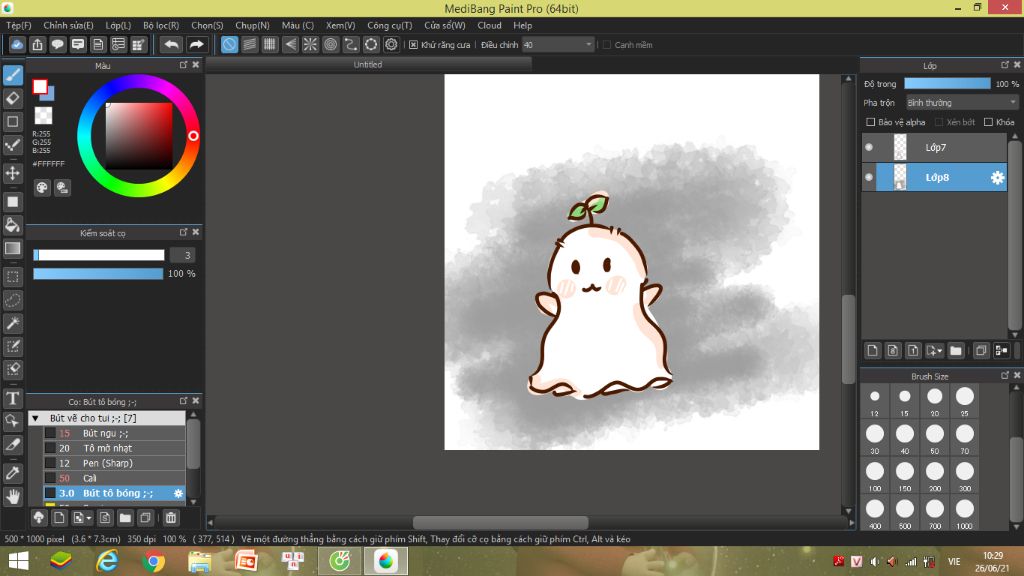1024x576 pixels.
Task: Open the Chỉnh sửa(E) menu
Action: [69, 25]
